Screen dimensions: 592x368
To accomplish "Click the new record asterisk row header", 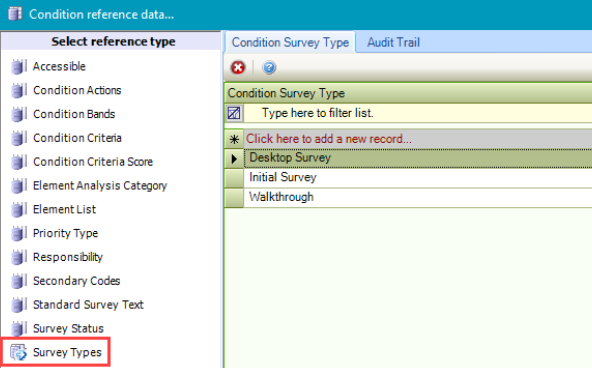I will tap(234, 139).
